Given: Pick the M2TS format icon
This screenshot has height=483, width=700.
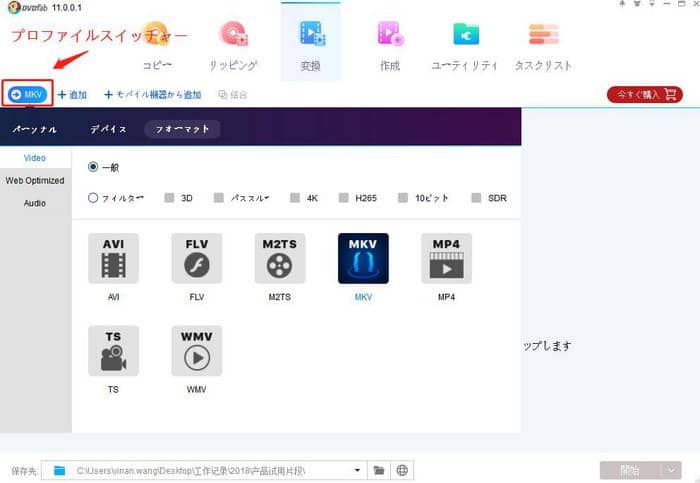Looking at the screenshot, I should point(280,259).
